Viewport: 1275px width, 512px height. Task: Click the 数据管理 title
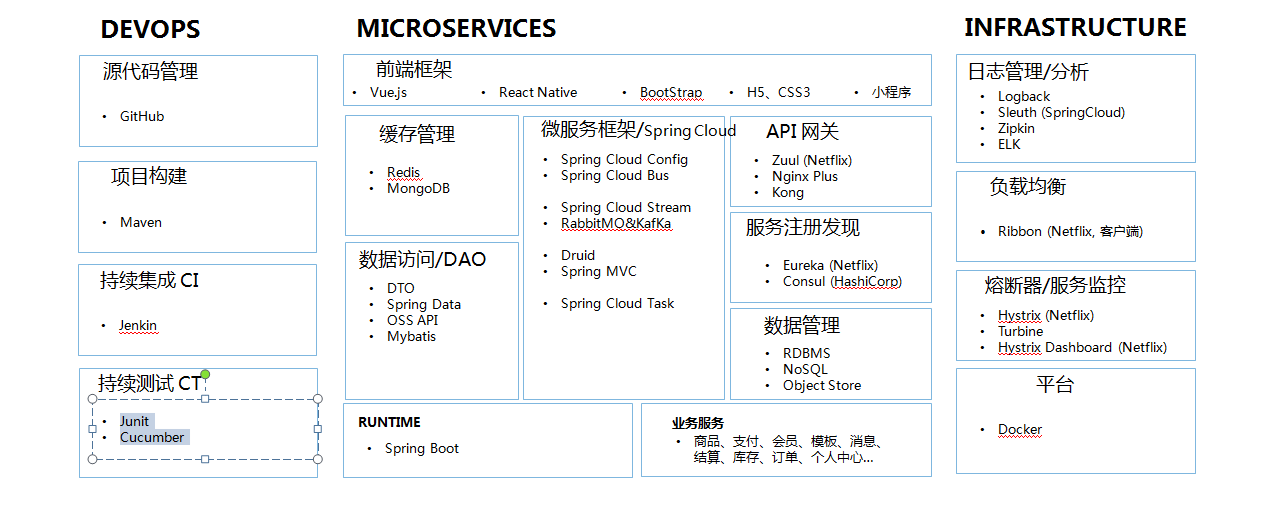802,325
